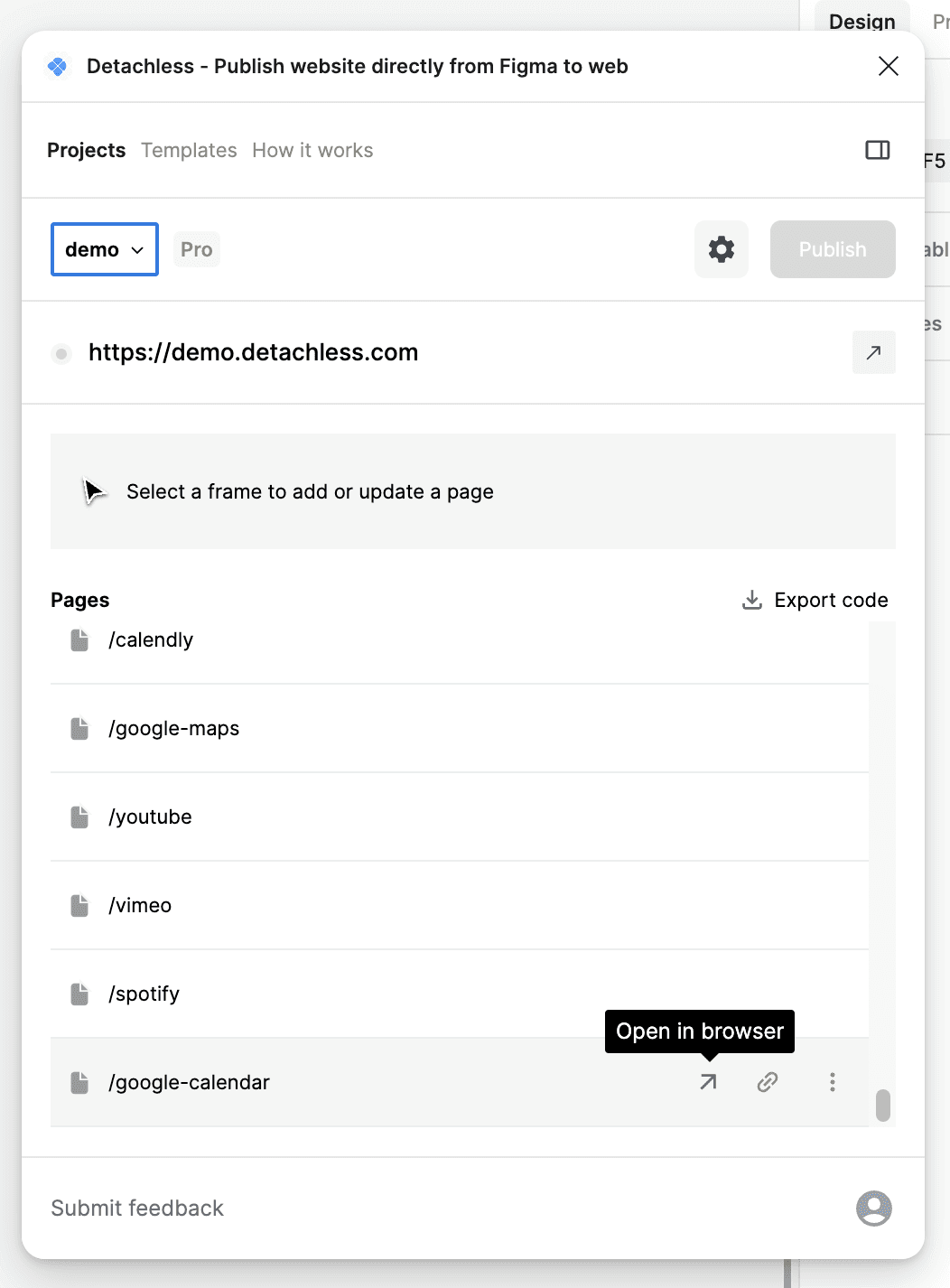The image size is (950, 1288).
Task: Click the /google-maps page file icon
Action: pyautogui.click(x=79, y=729)
